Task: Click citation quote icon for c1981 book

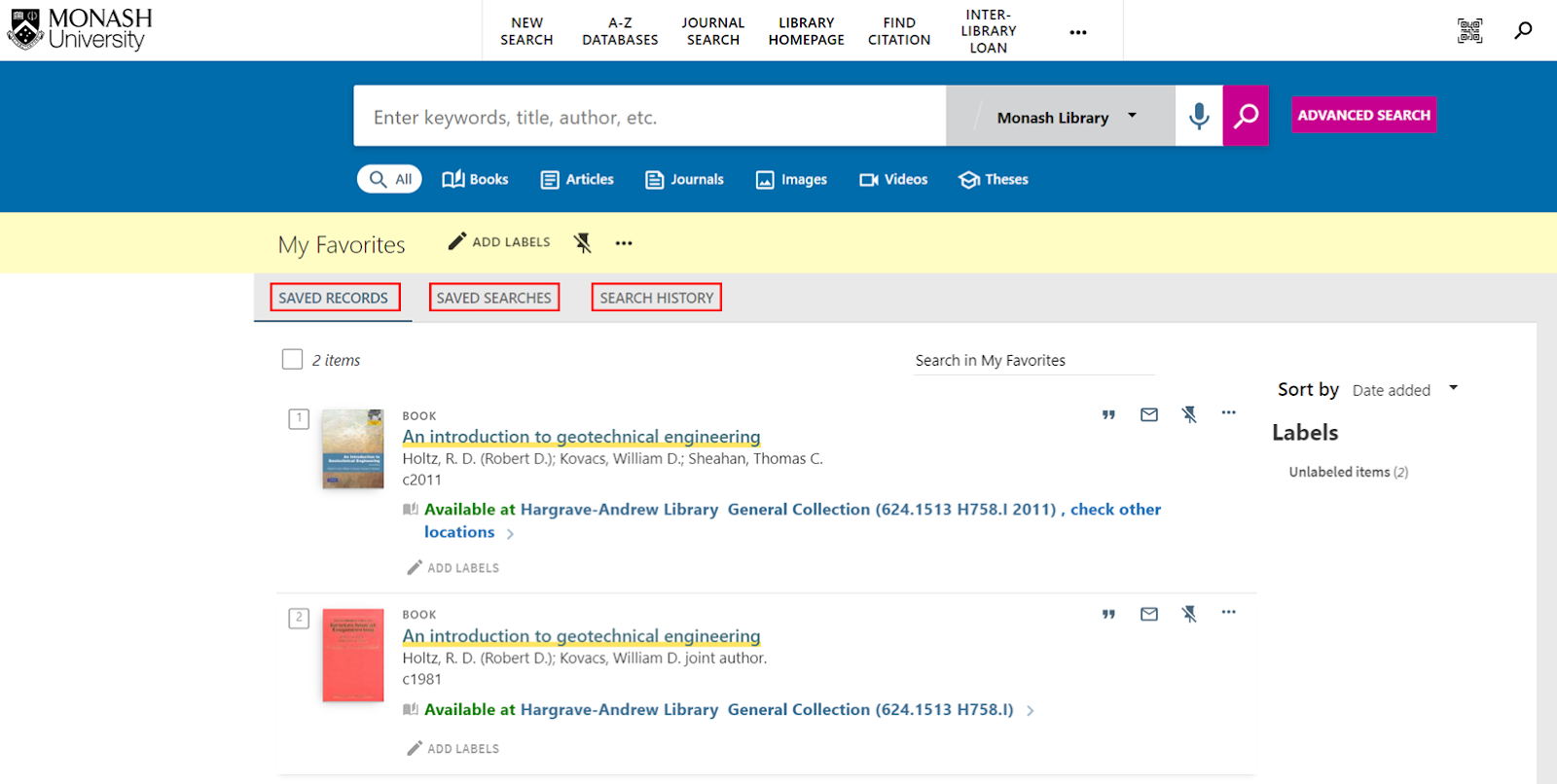Action: tap(1108, 614)
